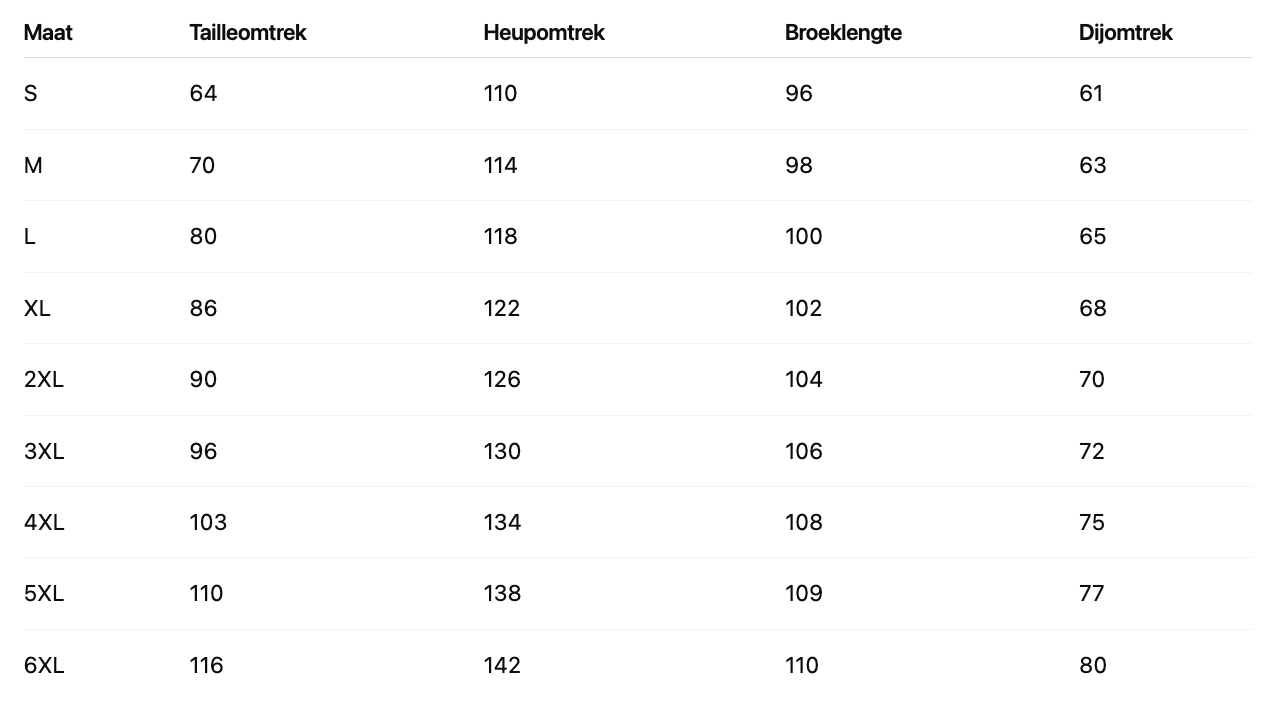
Task: Click the Dijomtrek column header
Action: 1125,33
